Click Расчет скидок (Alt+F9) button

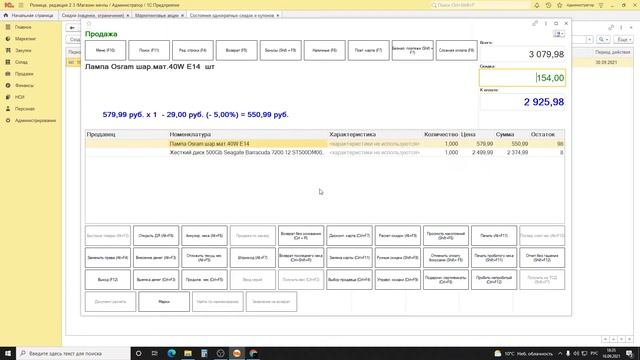(398, 236)
